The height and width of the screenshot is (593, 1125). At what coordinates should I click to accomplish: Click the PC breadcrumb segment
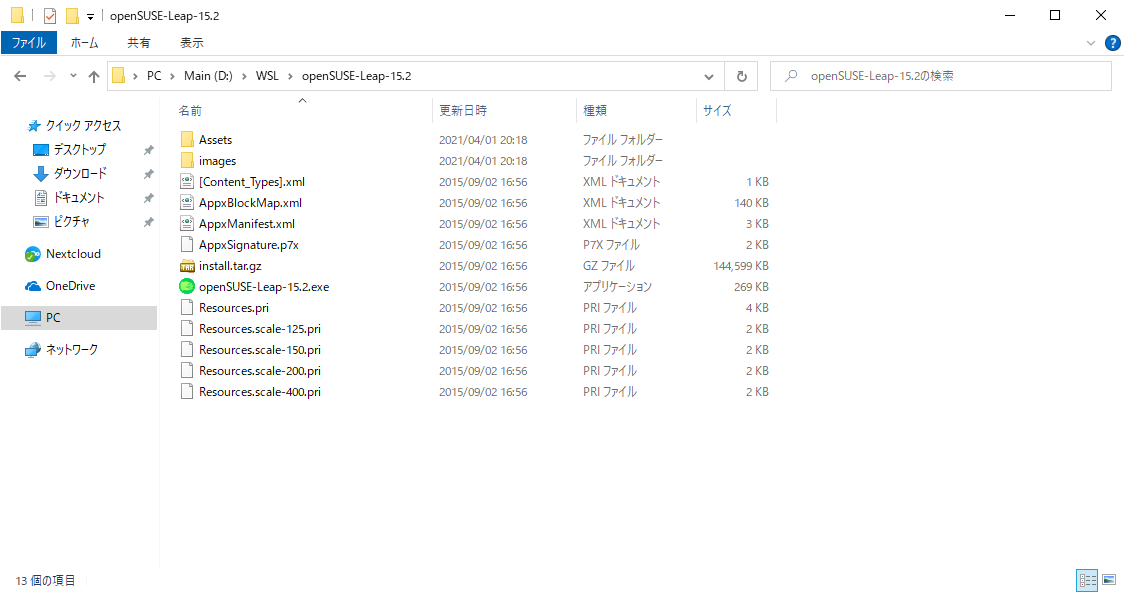(154, 76)
